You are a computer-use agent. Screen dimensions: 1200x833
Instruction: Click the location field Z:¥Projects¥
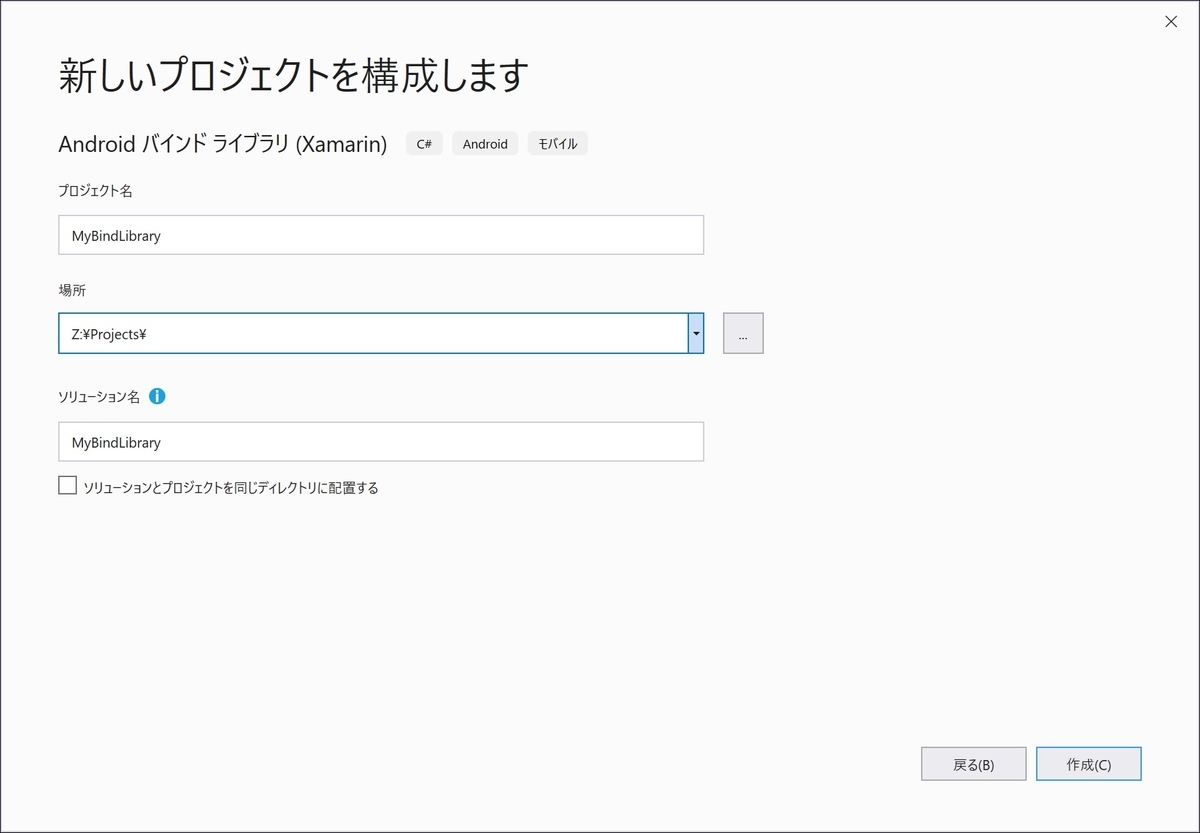[373, 333]
